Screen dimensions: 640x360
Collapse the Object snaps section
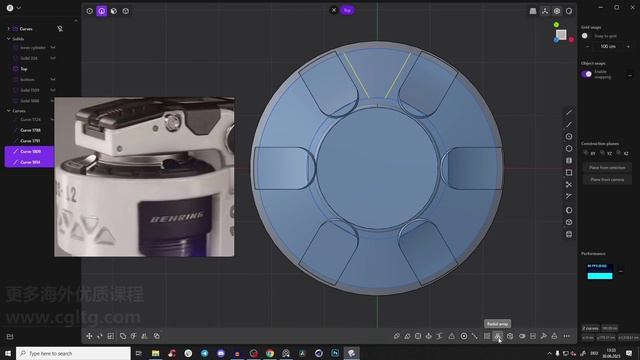tap(630, 76)
